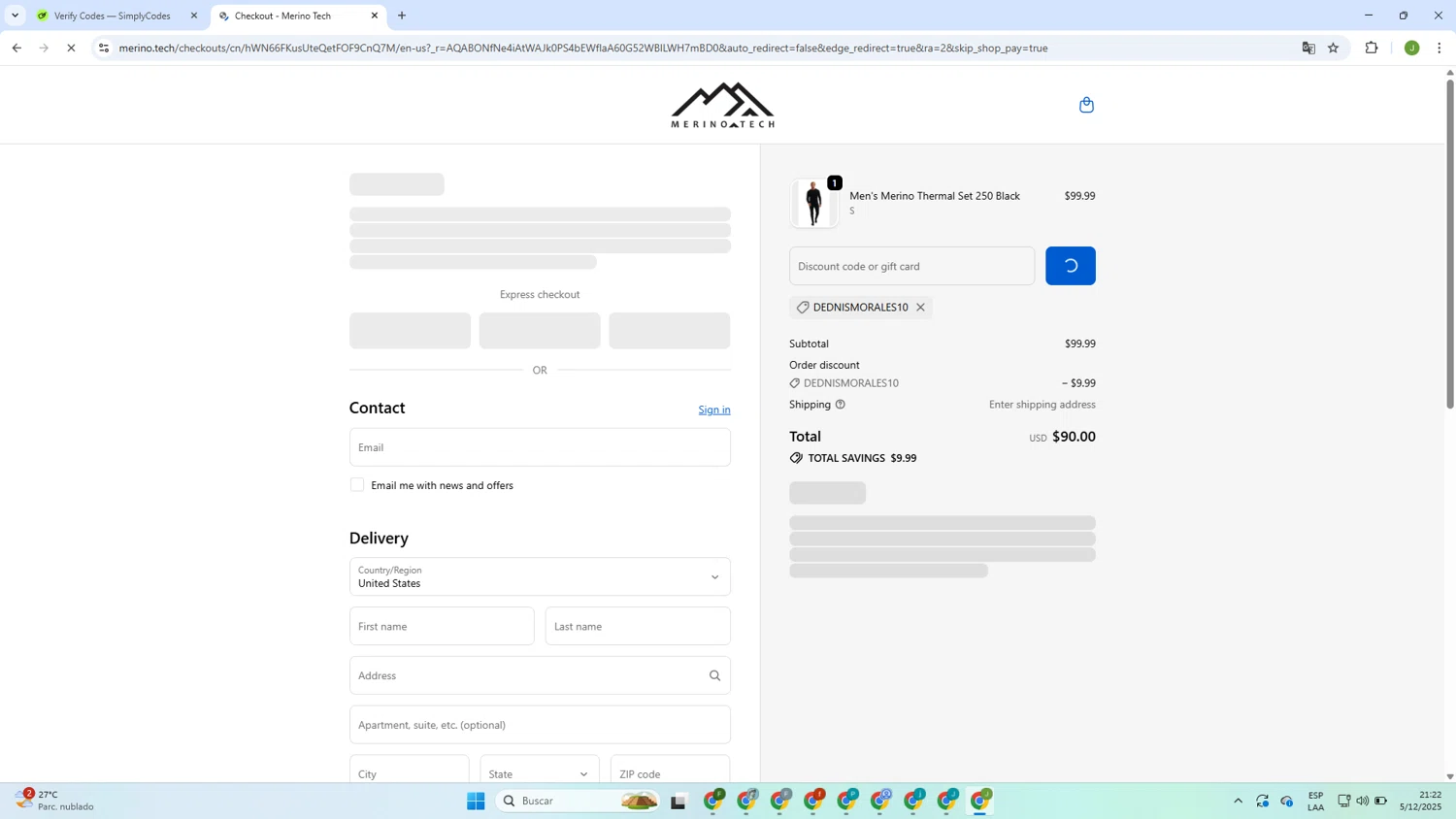Image resolution: width=1456 pixels, height=819 pixels.
Task: Click the USD $90.00 total amount
Action: [x=1062, y=437]
